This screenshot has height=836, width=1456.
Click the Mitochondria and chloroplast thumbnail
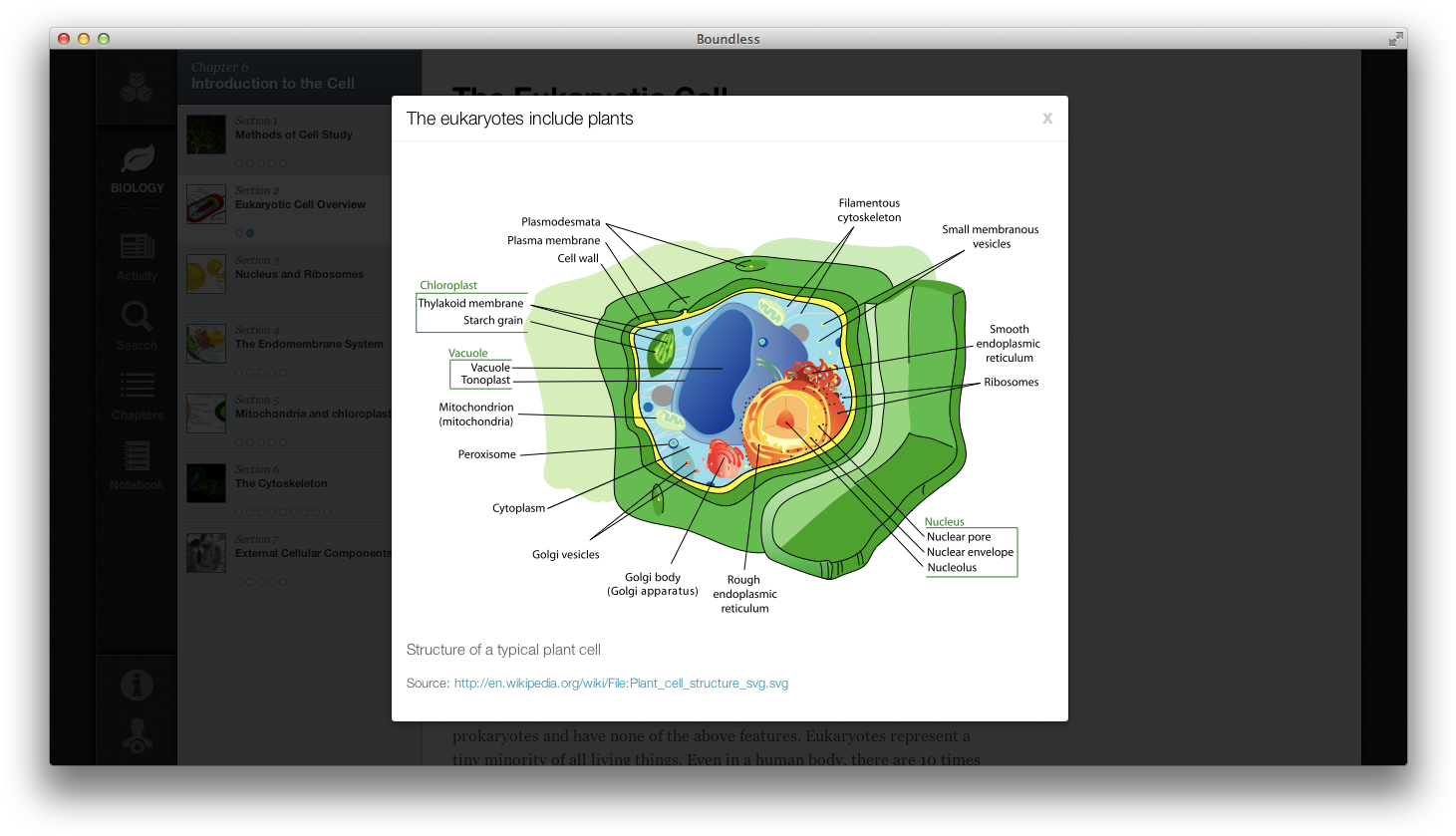(x=205, y=413)
